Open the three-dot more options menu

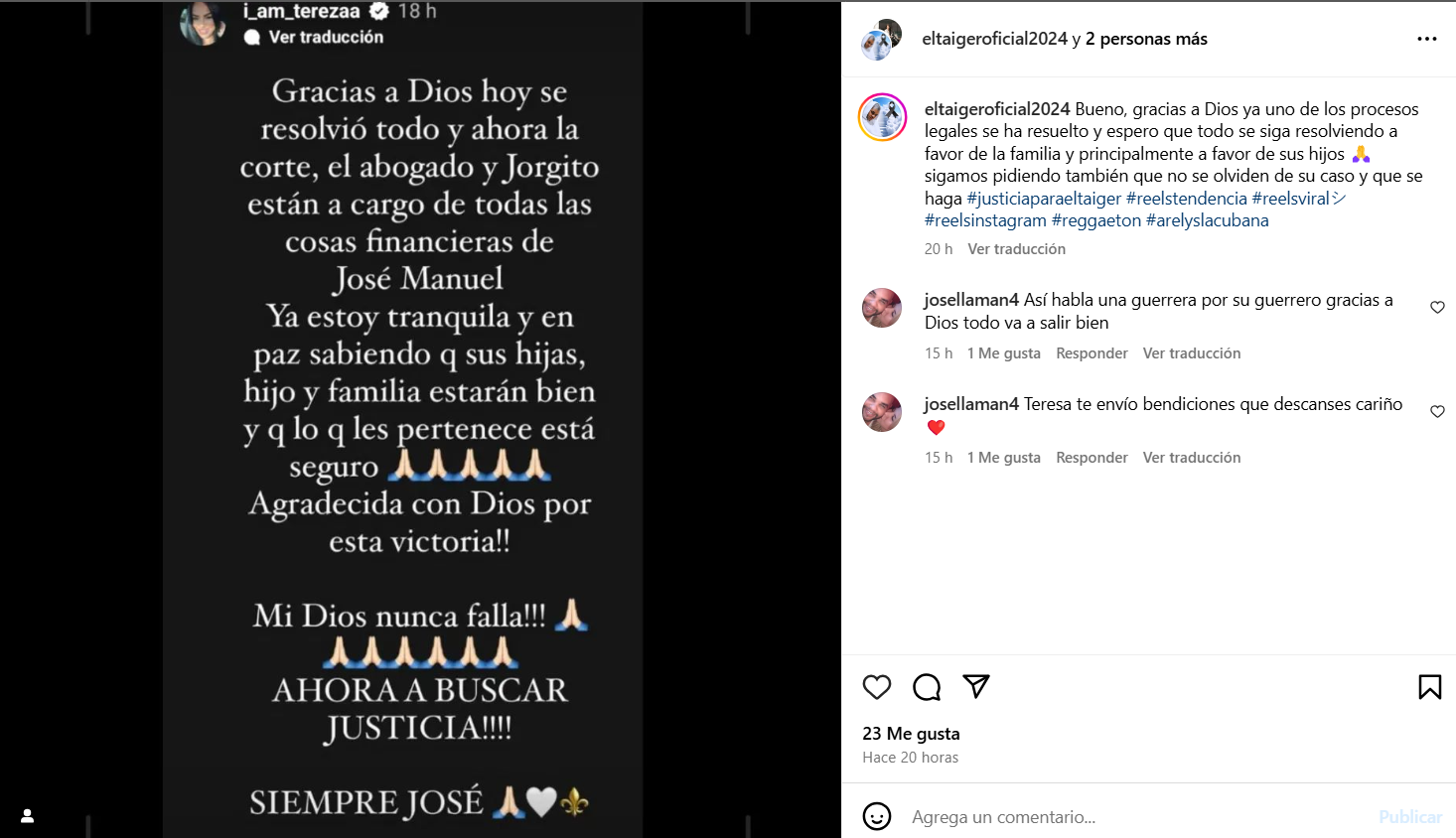[1427, 39]
